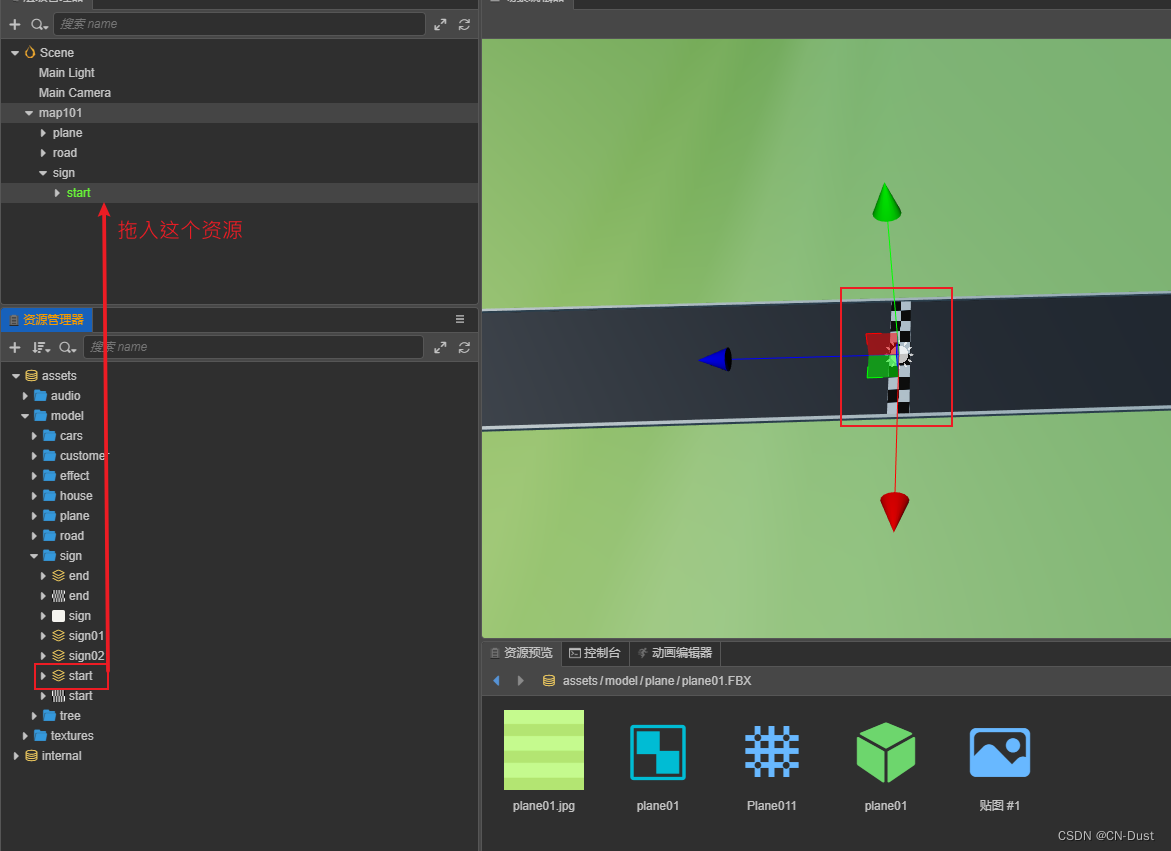Collapse the model folder

point(25,416)
